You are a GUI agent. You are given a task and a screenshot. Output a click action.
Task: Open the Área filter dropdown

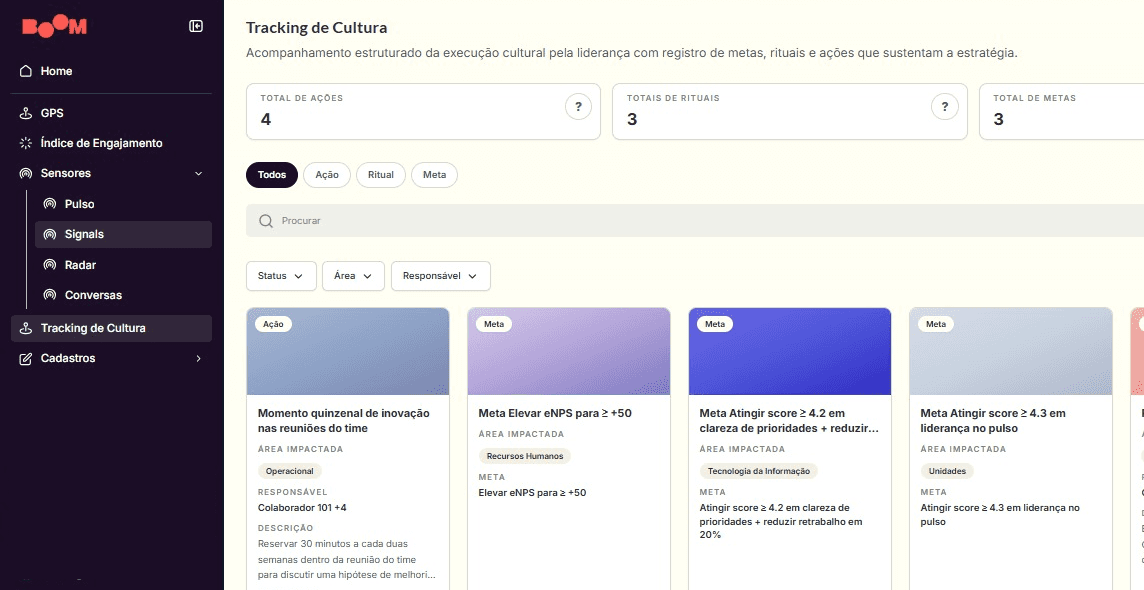click(x=353, y=276)
